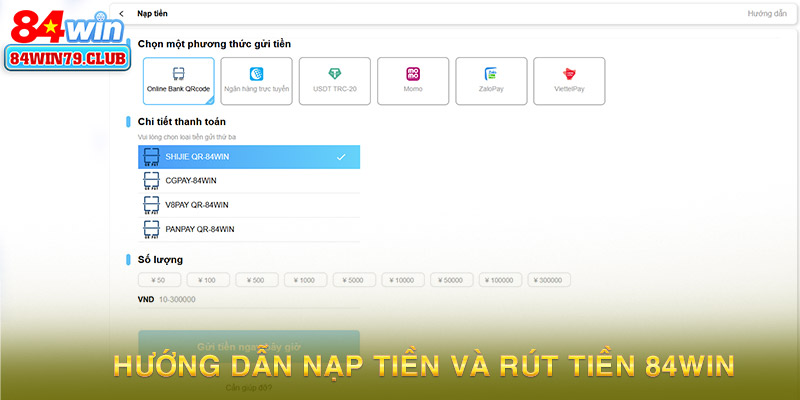Pick the Momo wallet option
The width and height of the screenshot is (800, 400).
pos(412,80)
